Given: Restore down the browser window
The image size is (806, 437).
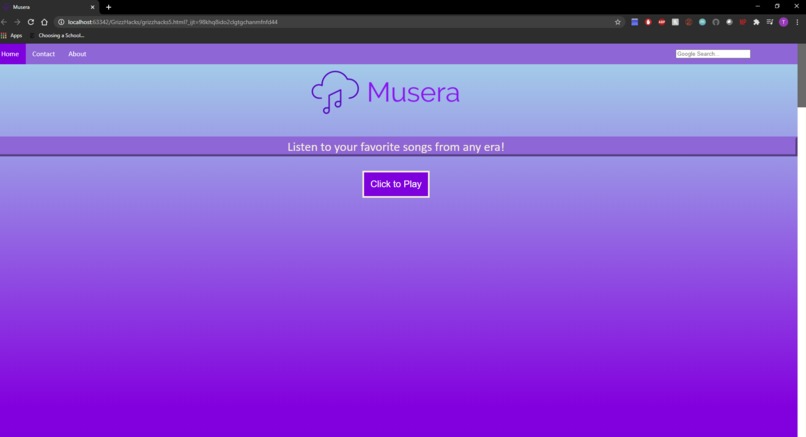Looking at the screenshot, I should click(777, 6).
